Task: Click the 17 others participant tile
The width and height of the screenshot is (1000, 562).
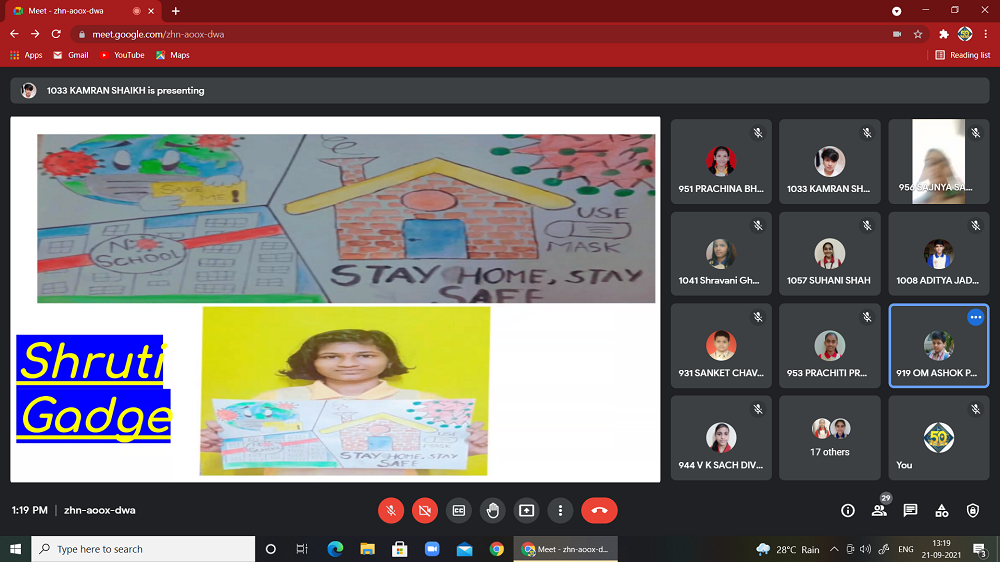Action: [830, 438]
